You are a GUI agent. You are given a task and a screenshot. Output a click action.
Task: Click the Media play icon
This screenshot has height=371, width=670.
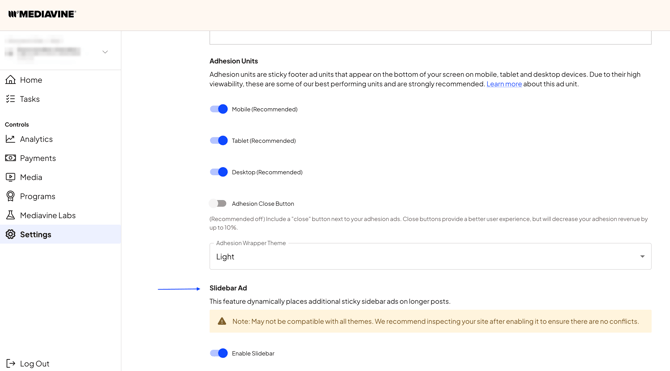click(10, 177)
